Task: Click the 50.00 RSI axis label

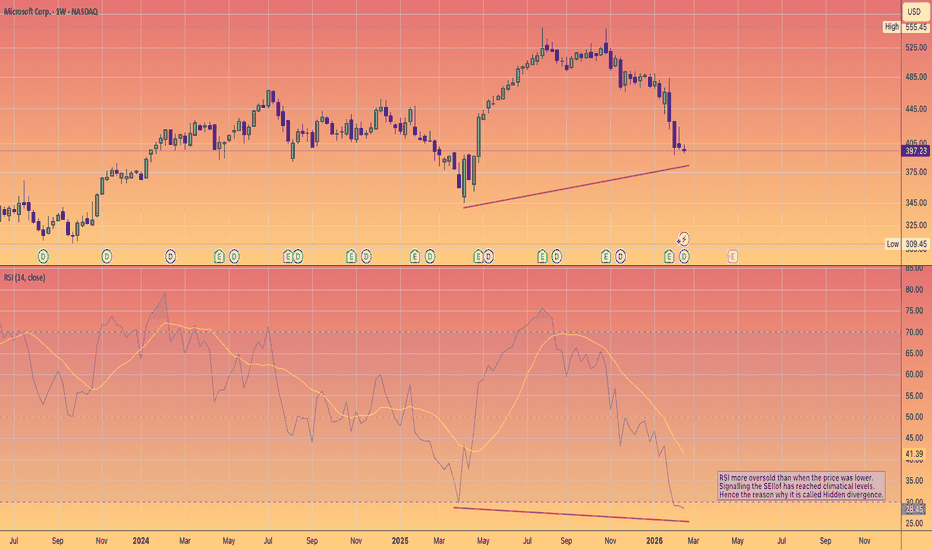Action: pyautogui.click(x=914, y=417)
